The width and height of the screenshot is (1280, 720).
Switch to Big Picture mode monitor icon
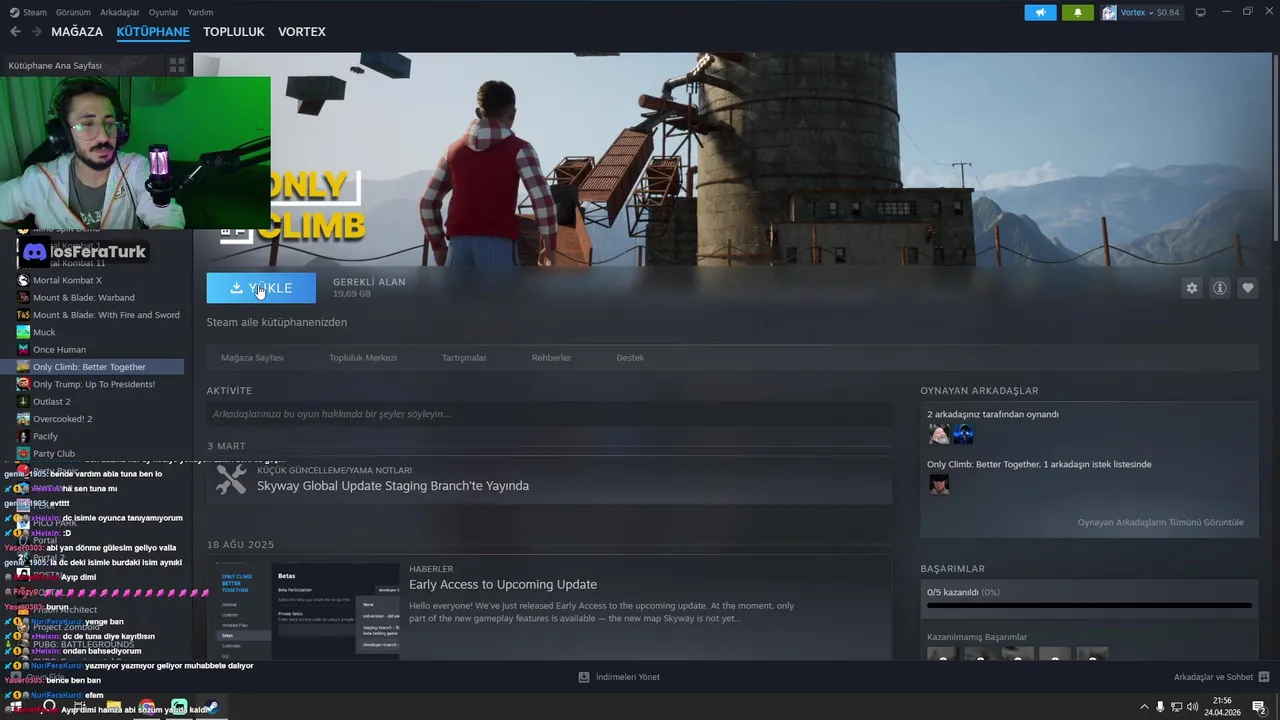tap(1200, 12)
